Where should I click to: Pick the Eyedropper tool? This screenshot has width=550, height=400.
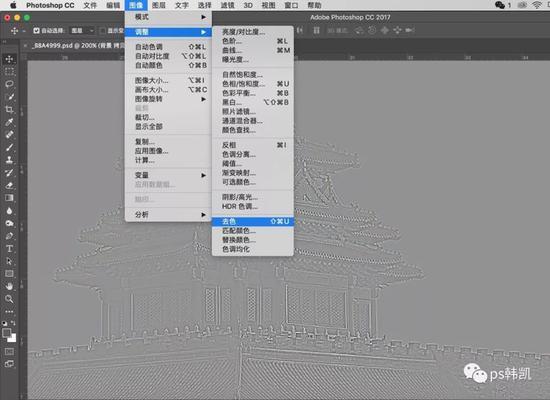(x=9, y=122)
